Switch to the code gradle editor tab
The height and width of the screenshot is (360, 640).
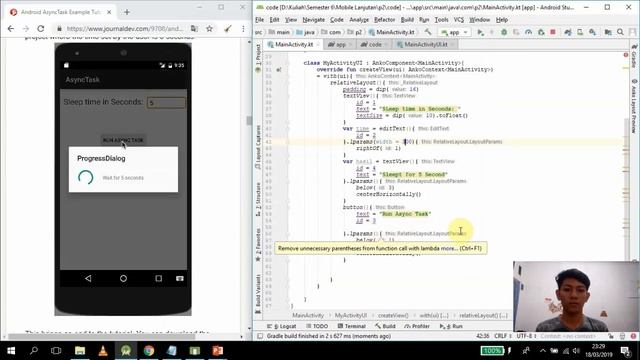[374, 44]
